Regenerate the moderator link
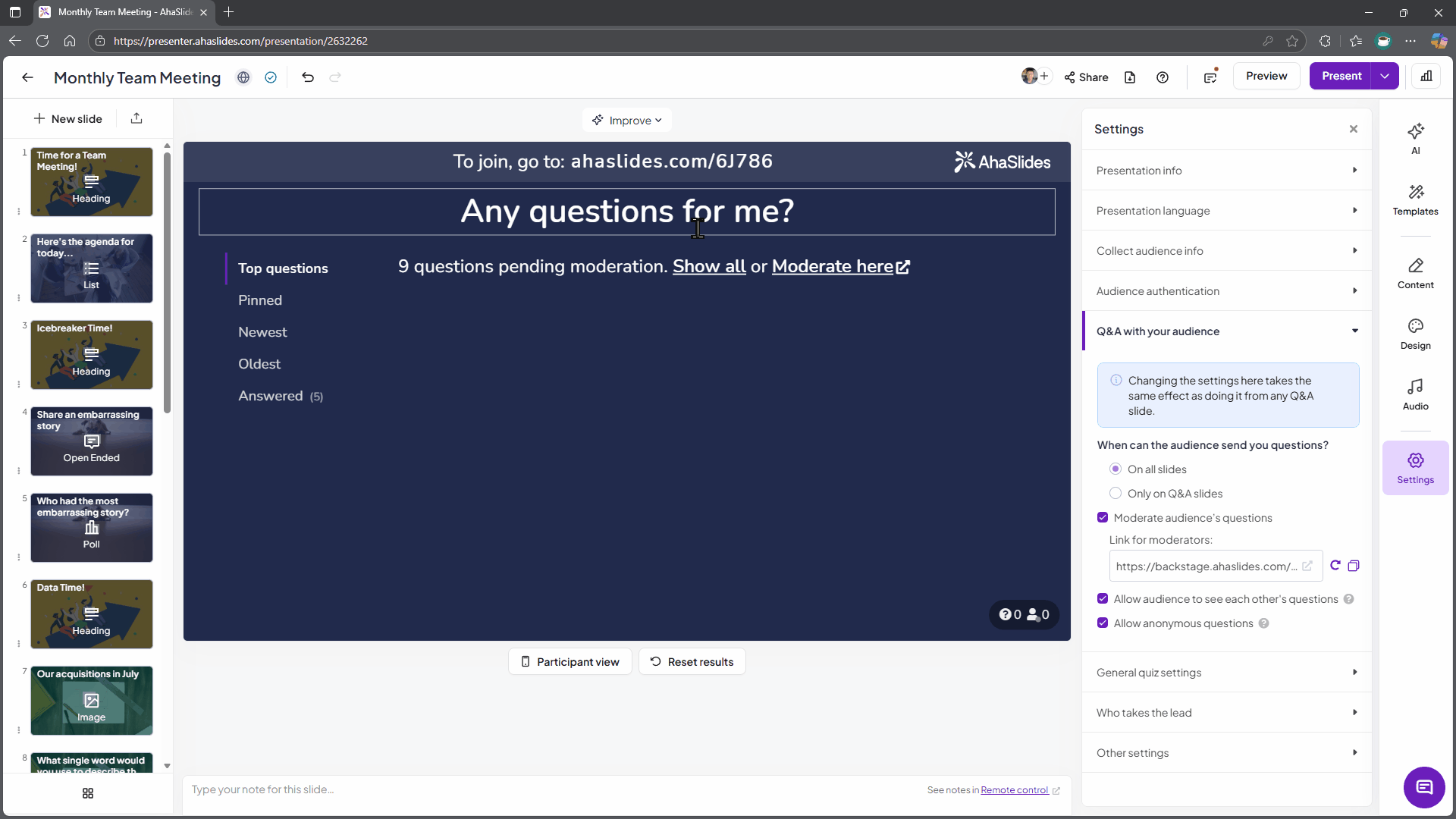Viewport: 1456px width, 819px height. [x=1335, y=566]
